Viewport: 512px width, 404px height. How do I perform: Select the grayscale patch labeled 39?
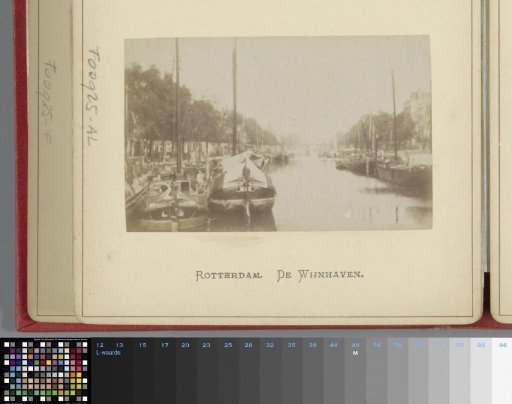pos(313,371)
